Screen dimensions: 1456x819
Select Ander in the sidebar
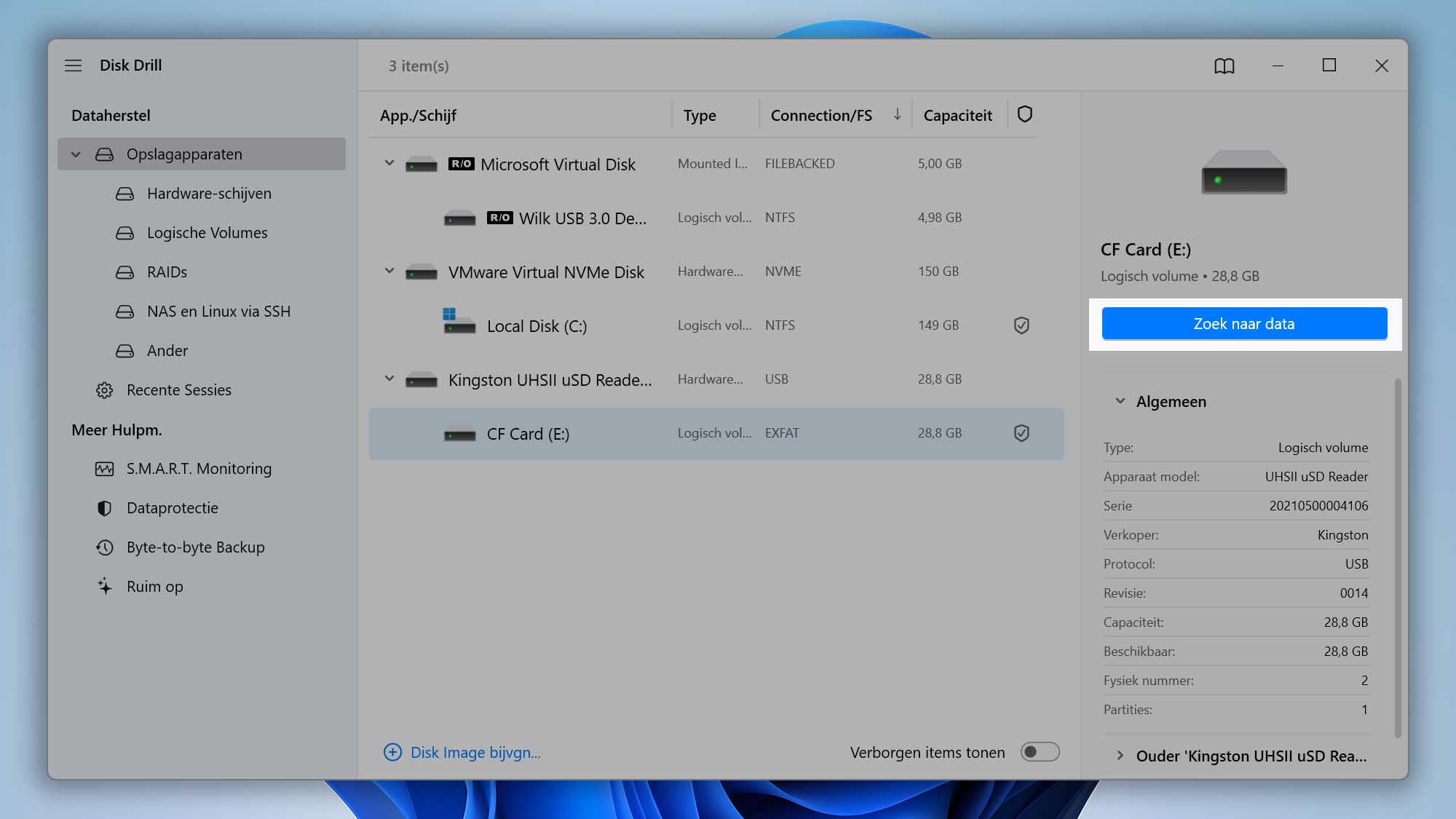pyautogui.click(x=167, y=351)
